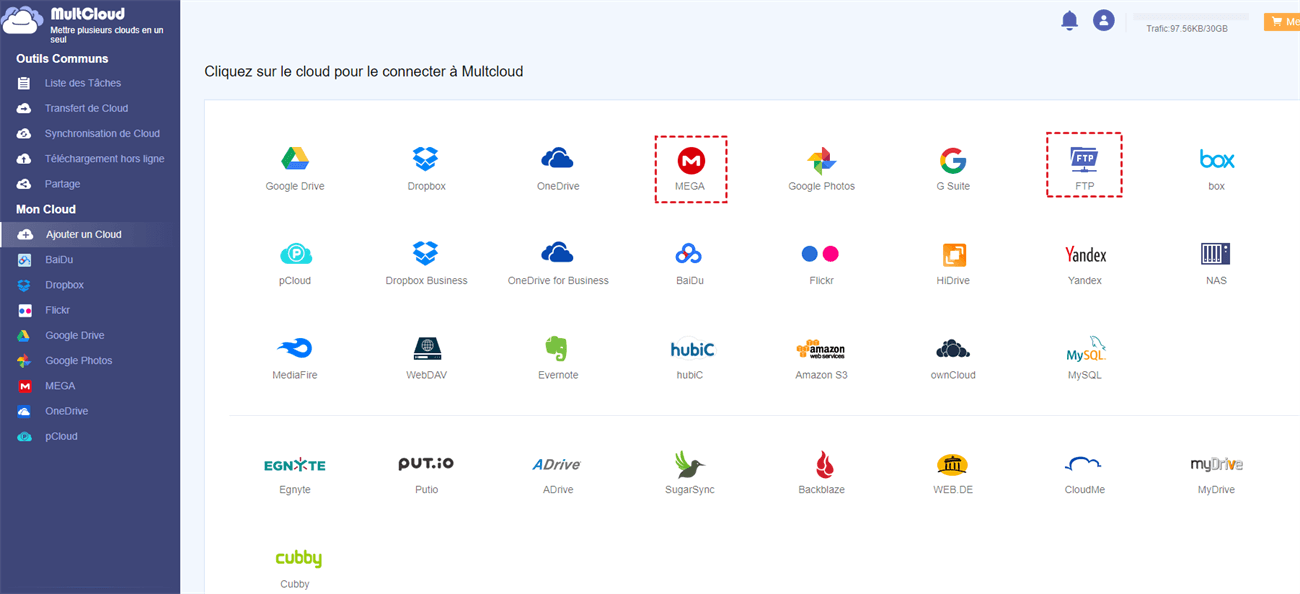Pick the OneDrive cloud service

(x=557, y=158)
